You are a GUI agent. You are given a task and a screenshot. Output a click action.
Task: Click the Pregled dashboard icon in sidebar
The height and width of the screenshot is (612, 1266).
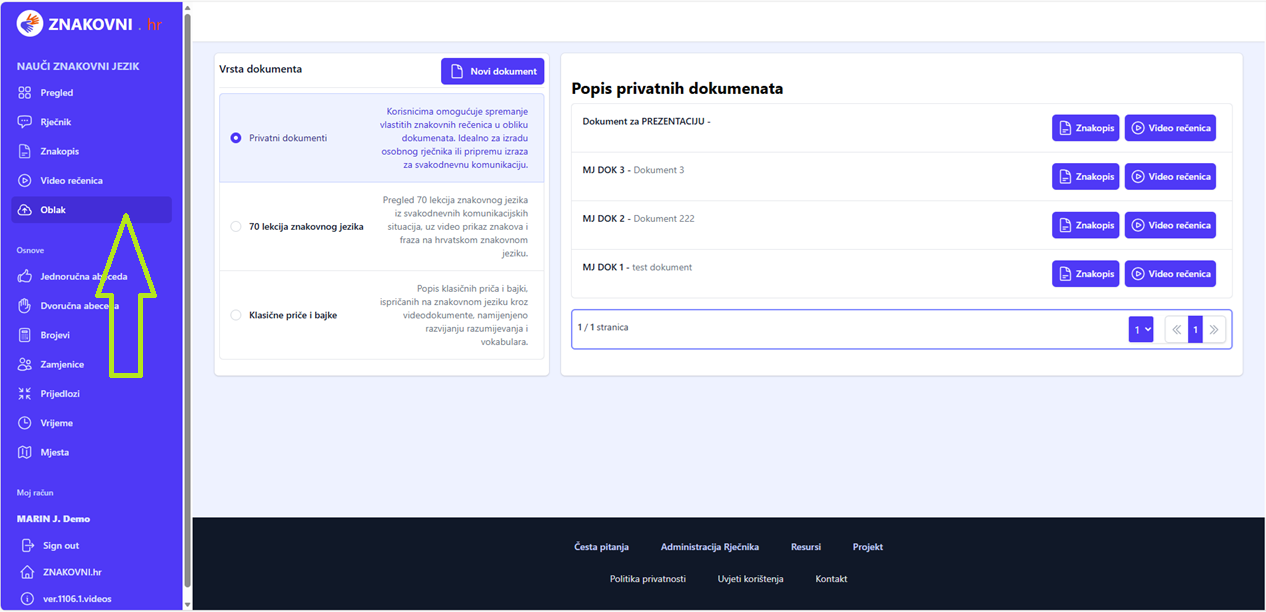click(x=25, y=93)
